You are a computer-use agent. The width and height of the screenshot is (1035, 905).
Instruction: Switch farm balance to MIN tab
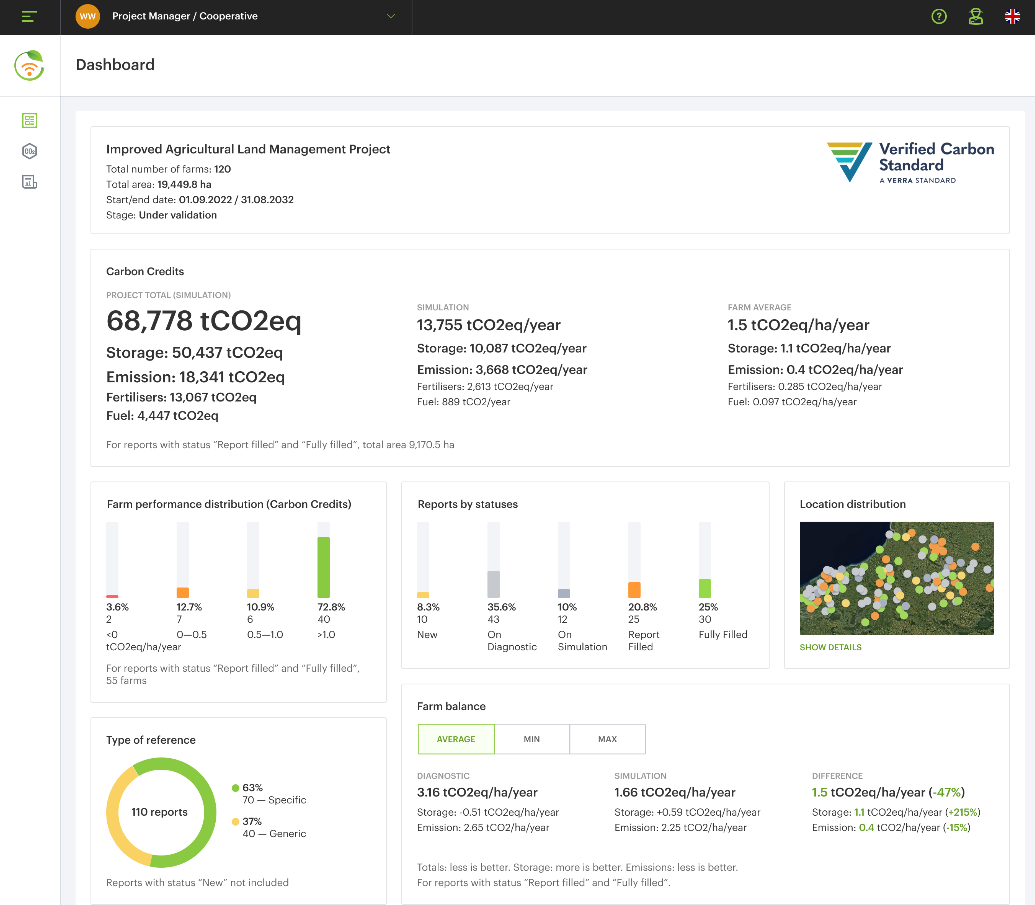(532, 739)
